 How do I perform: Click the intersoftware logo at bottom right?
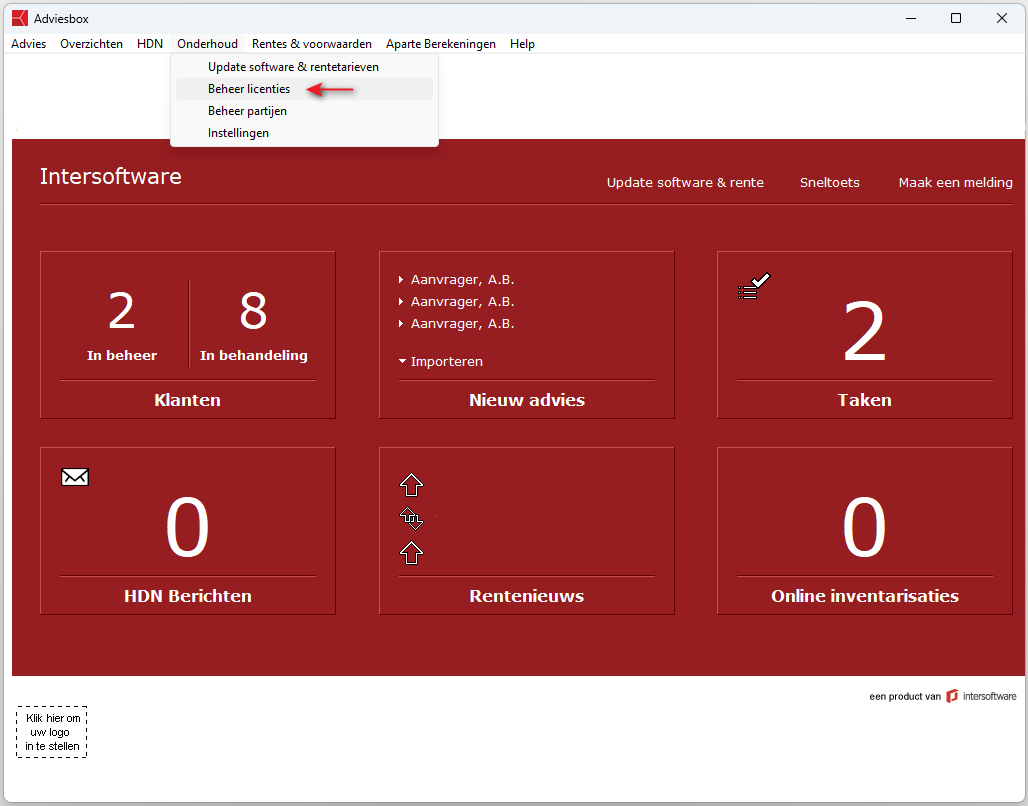point(981,696)
